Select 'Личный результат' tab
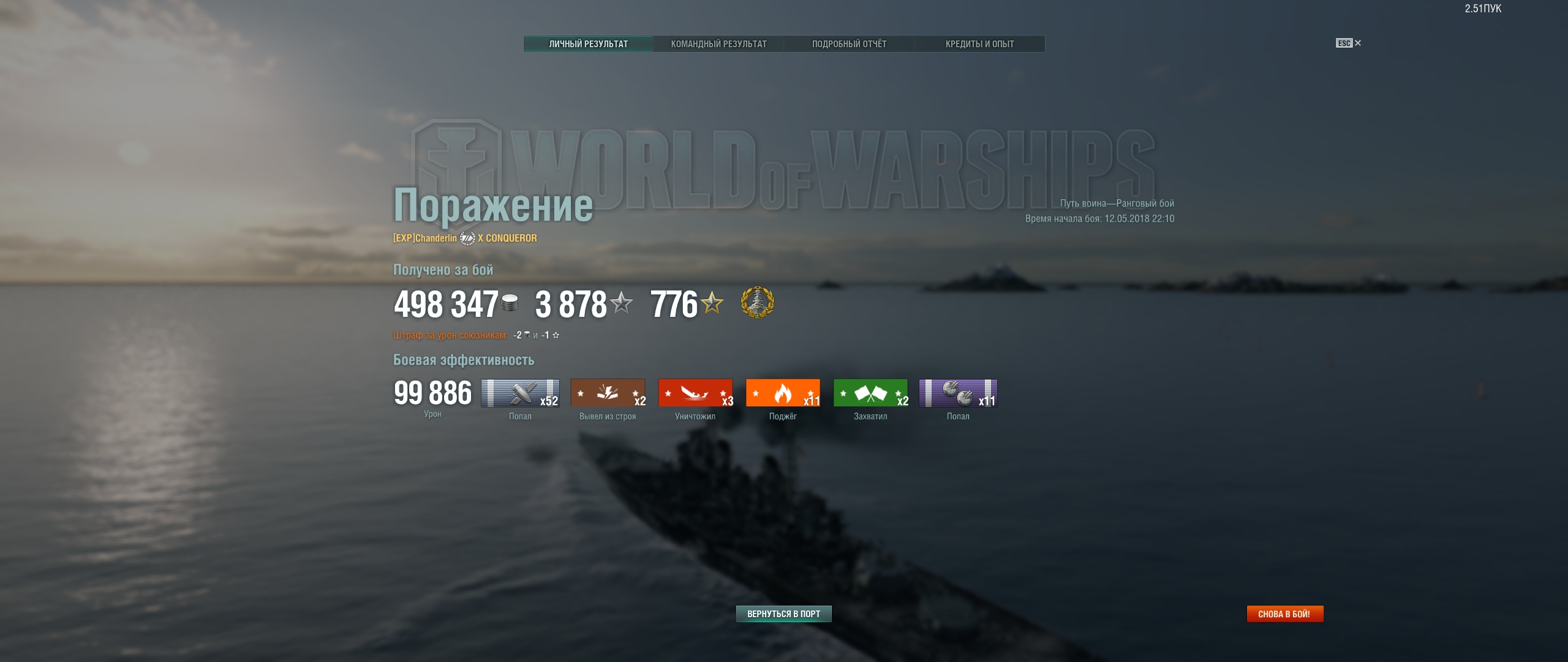 pos(588,44)
